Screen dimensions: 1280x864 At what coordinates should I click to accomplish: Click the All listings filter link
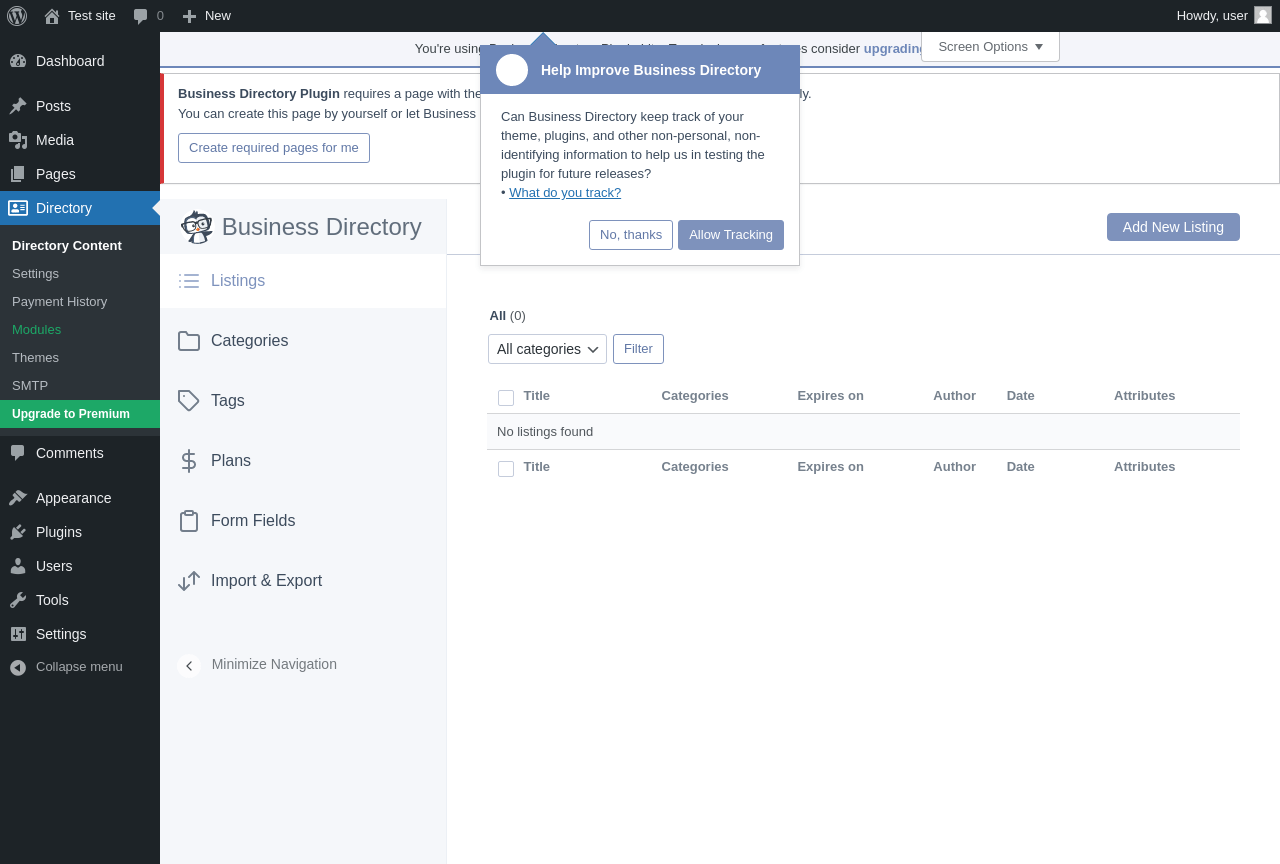498,316
